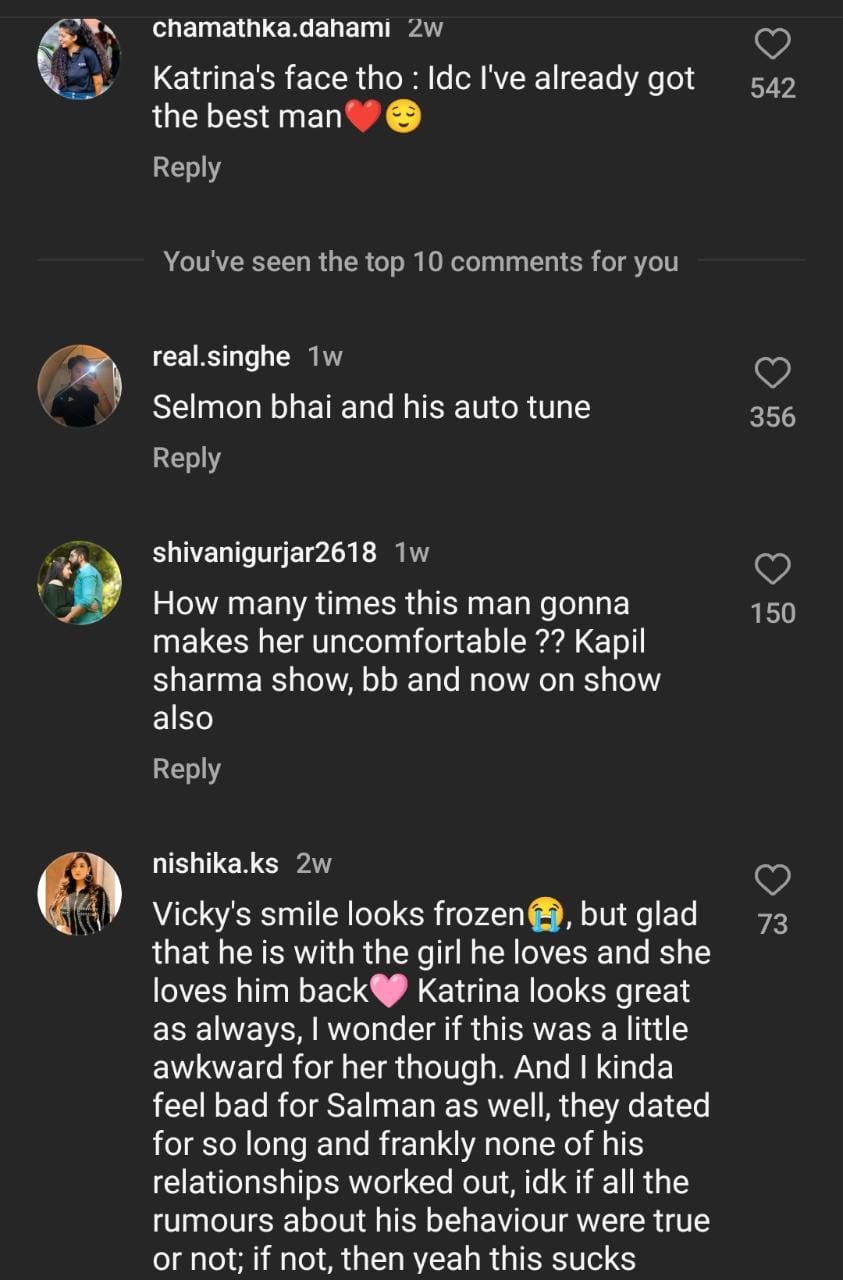Tap "Selmon bhai and his auto tune" comment text
The height and width of the screenshot is (1280, 843).
(371, 407)
